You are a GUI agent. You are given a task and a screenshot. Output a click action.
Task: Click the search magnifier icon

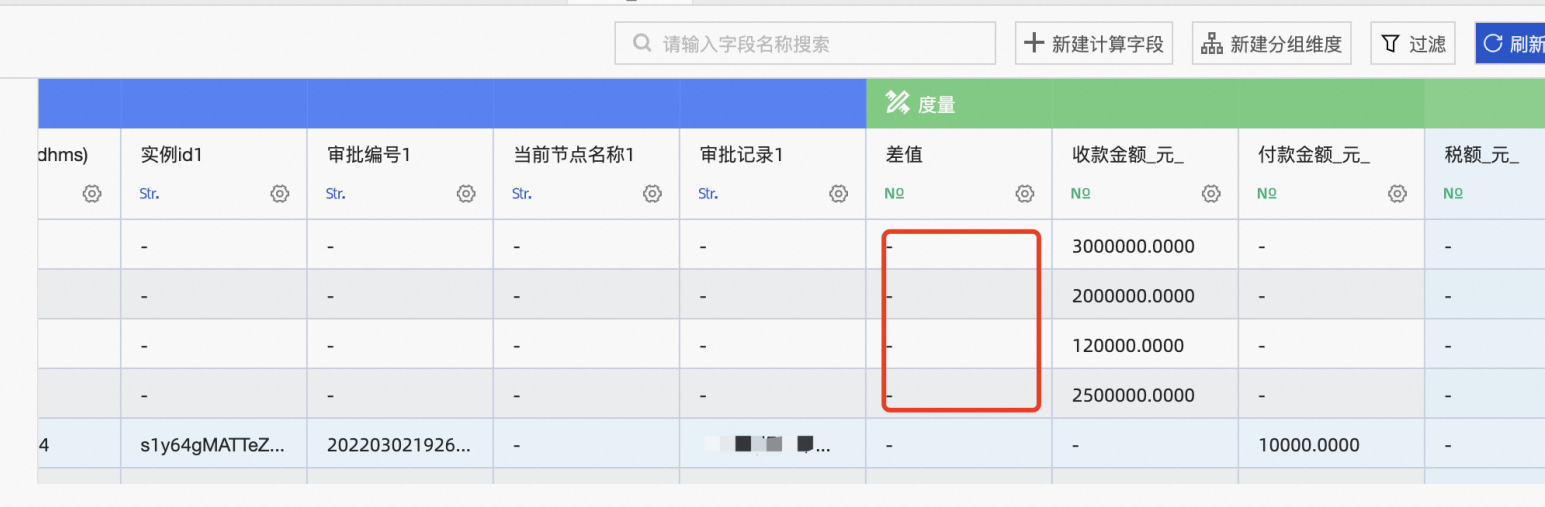point(642,44)
